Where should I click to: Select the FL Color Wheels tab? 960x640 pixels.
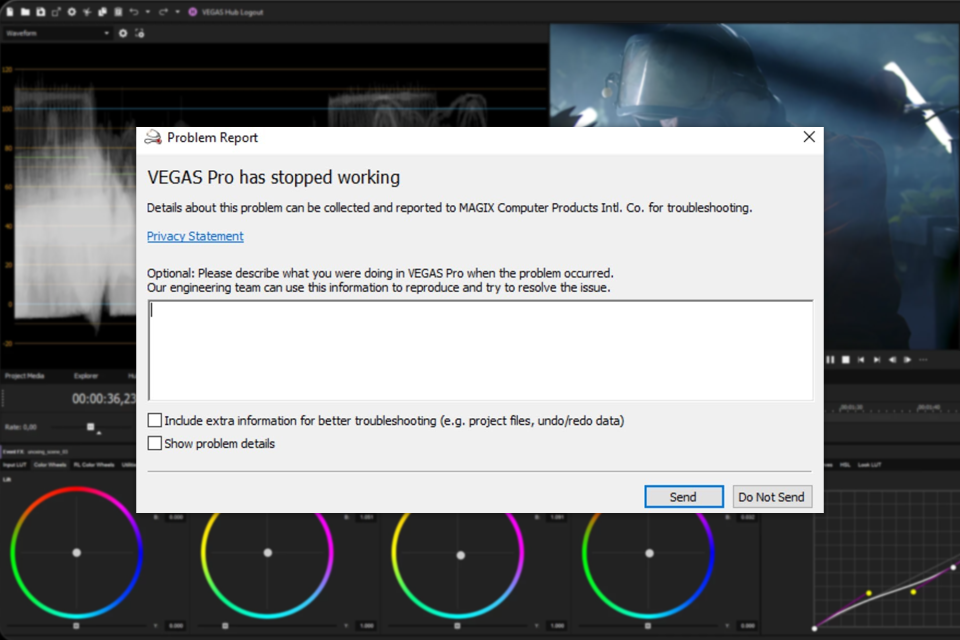tap(94, 465)
